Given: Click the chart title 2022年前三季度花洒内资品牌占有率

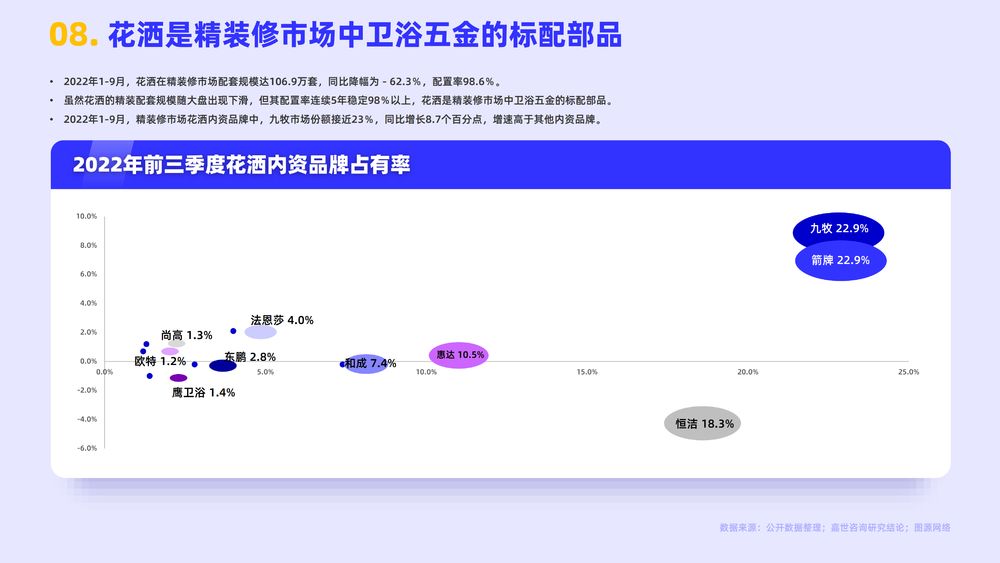Looking at the screenshot, I should click(x=241, y=165).
